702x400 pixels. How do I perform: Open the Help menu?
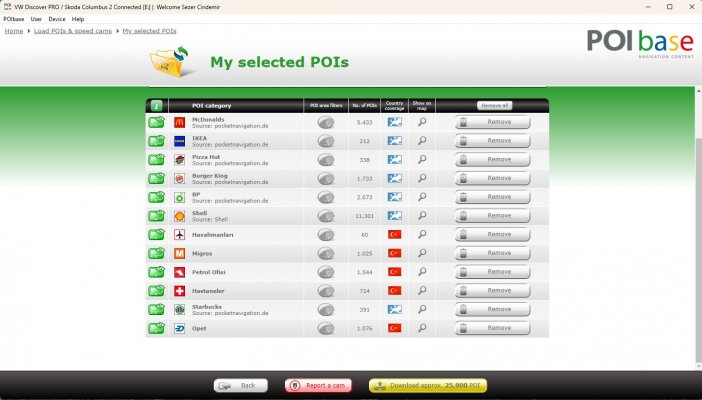pyautogui.click(x=78, y=19)
